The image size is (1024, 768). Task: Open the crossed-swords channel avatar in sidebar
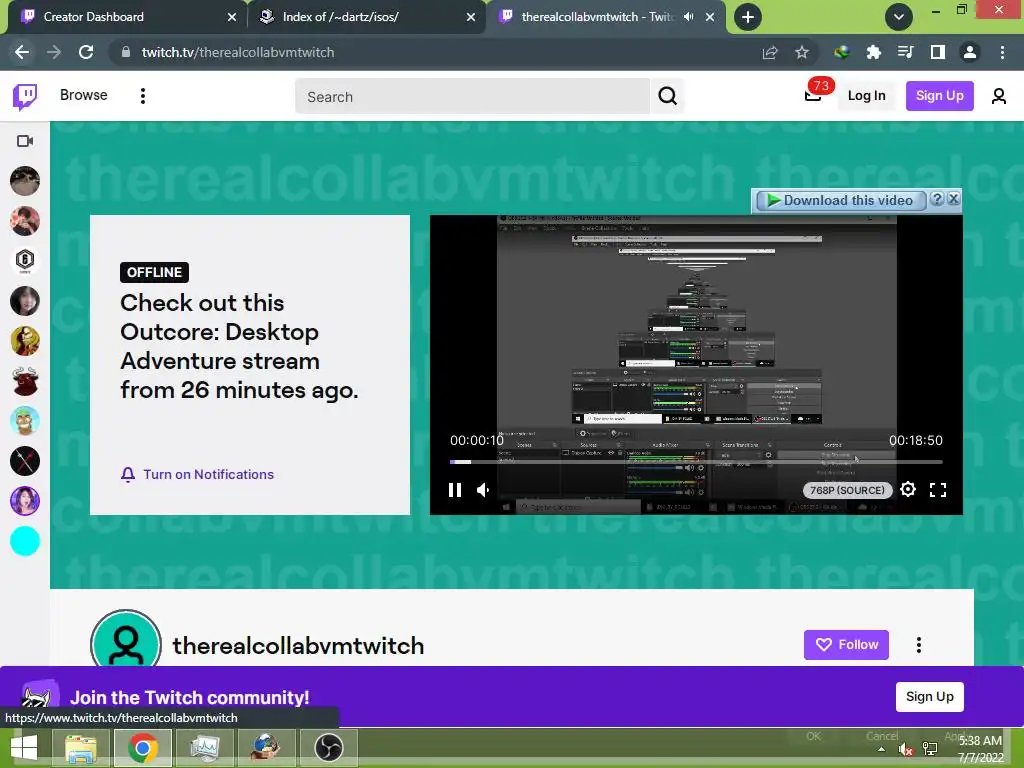(25, 461)
